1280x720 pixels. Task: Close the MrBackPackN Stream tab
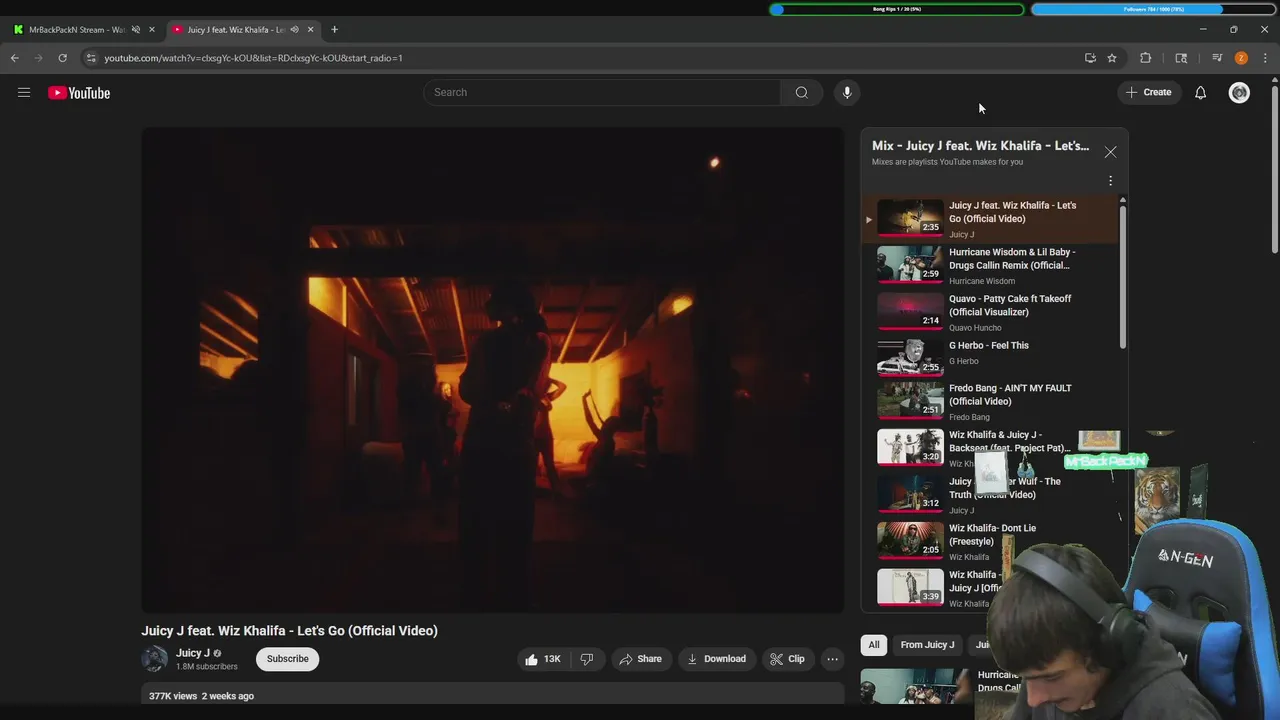pyautogui.click(x=152, y=30)
